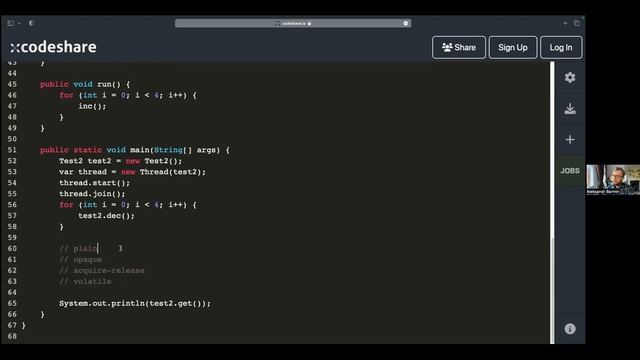640x360 pixels.
Task: Click the 'test2.dec();' line
Action: [x=106, y=216]
